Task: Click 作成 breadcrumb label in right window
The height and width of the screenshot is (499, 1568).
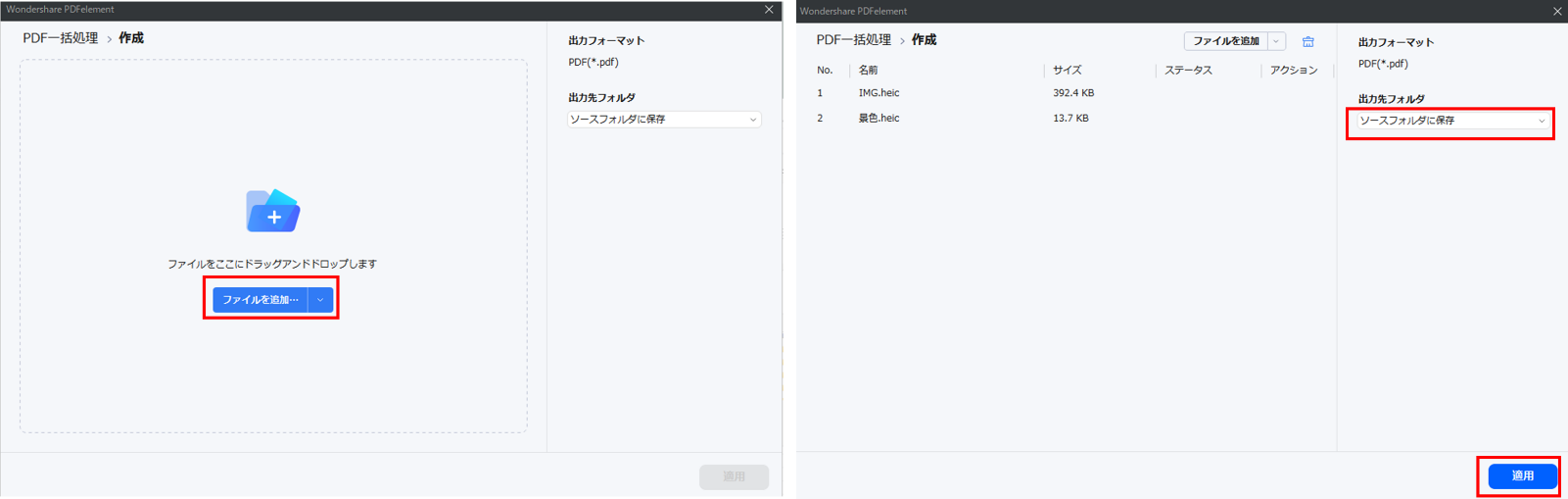Action: click(924, 40)
